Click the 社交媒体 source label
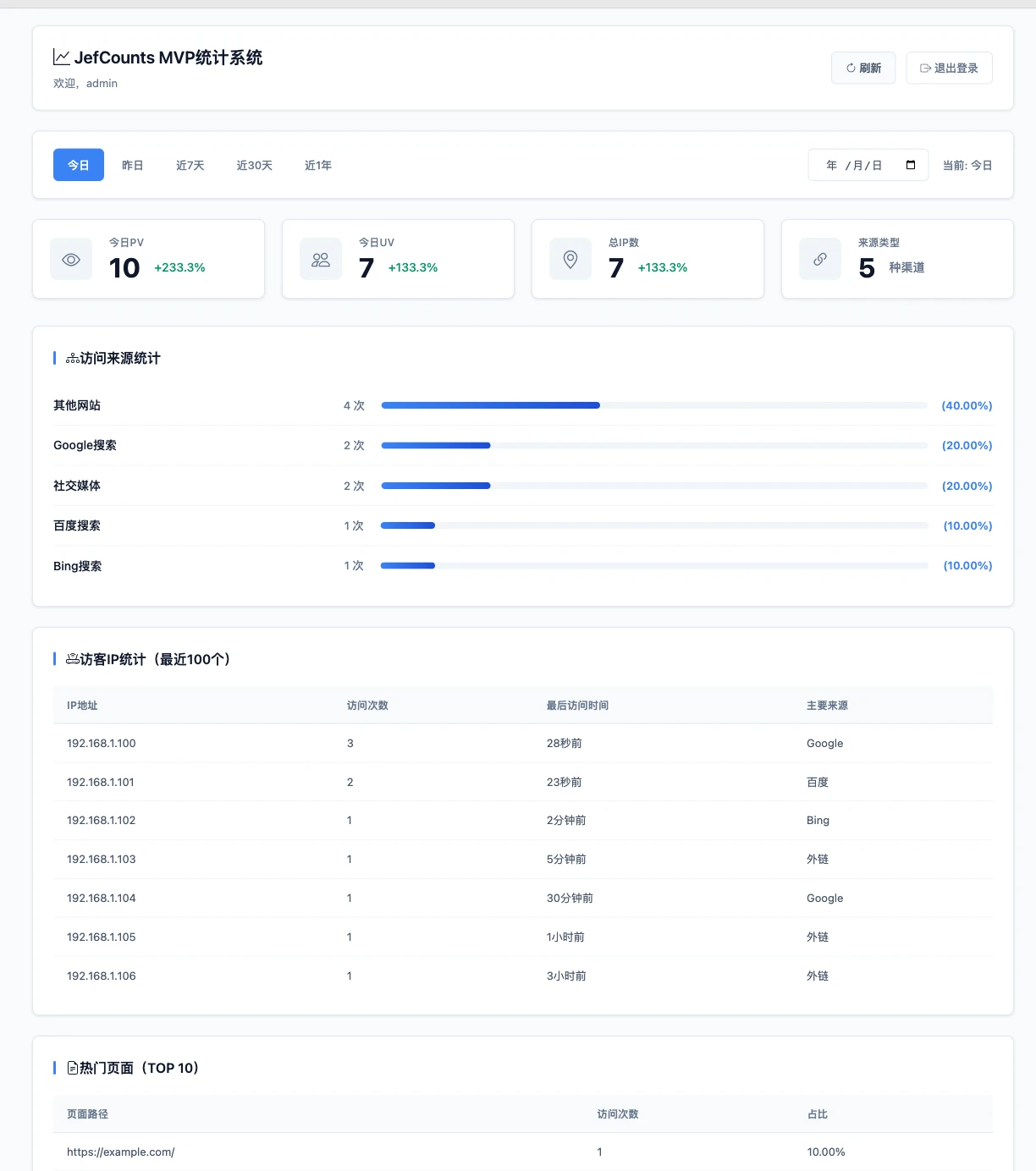This screenshot has height=1171, width=1036. coord(77,486)
